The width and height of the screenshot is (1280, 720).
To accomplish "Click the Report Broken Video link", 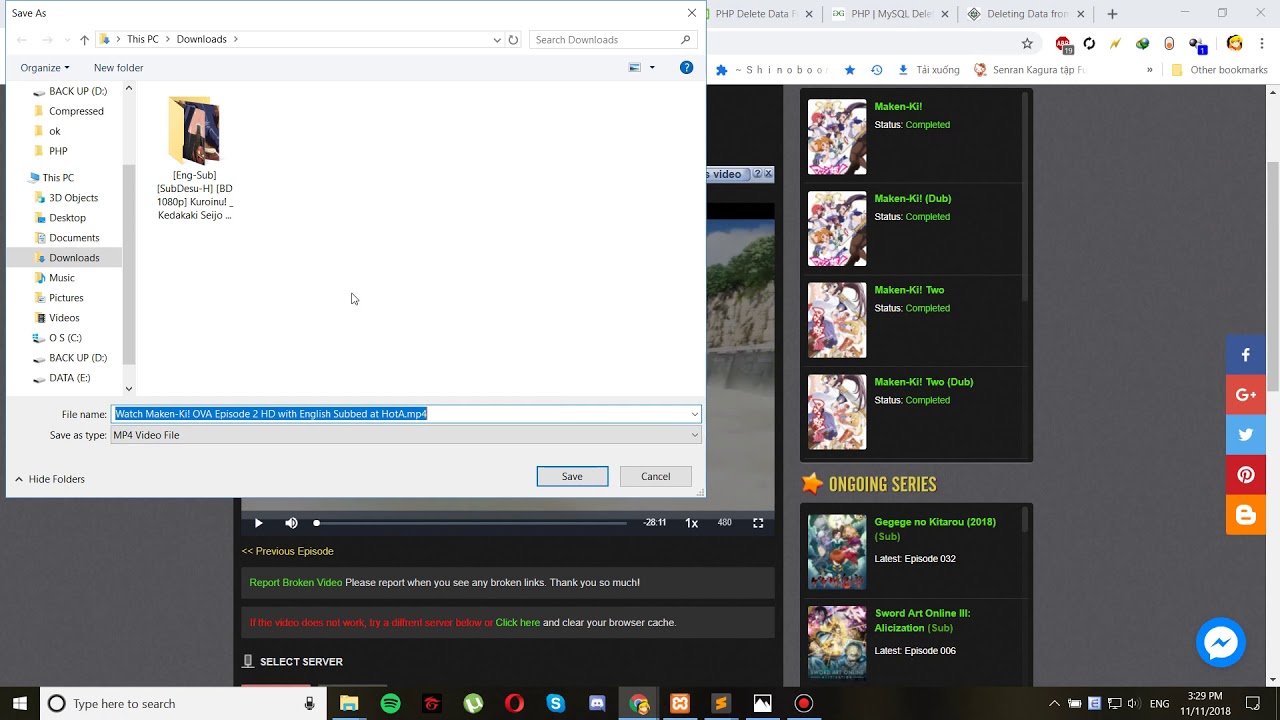I will point(296,582).
